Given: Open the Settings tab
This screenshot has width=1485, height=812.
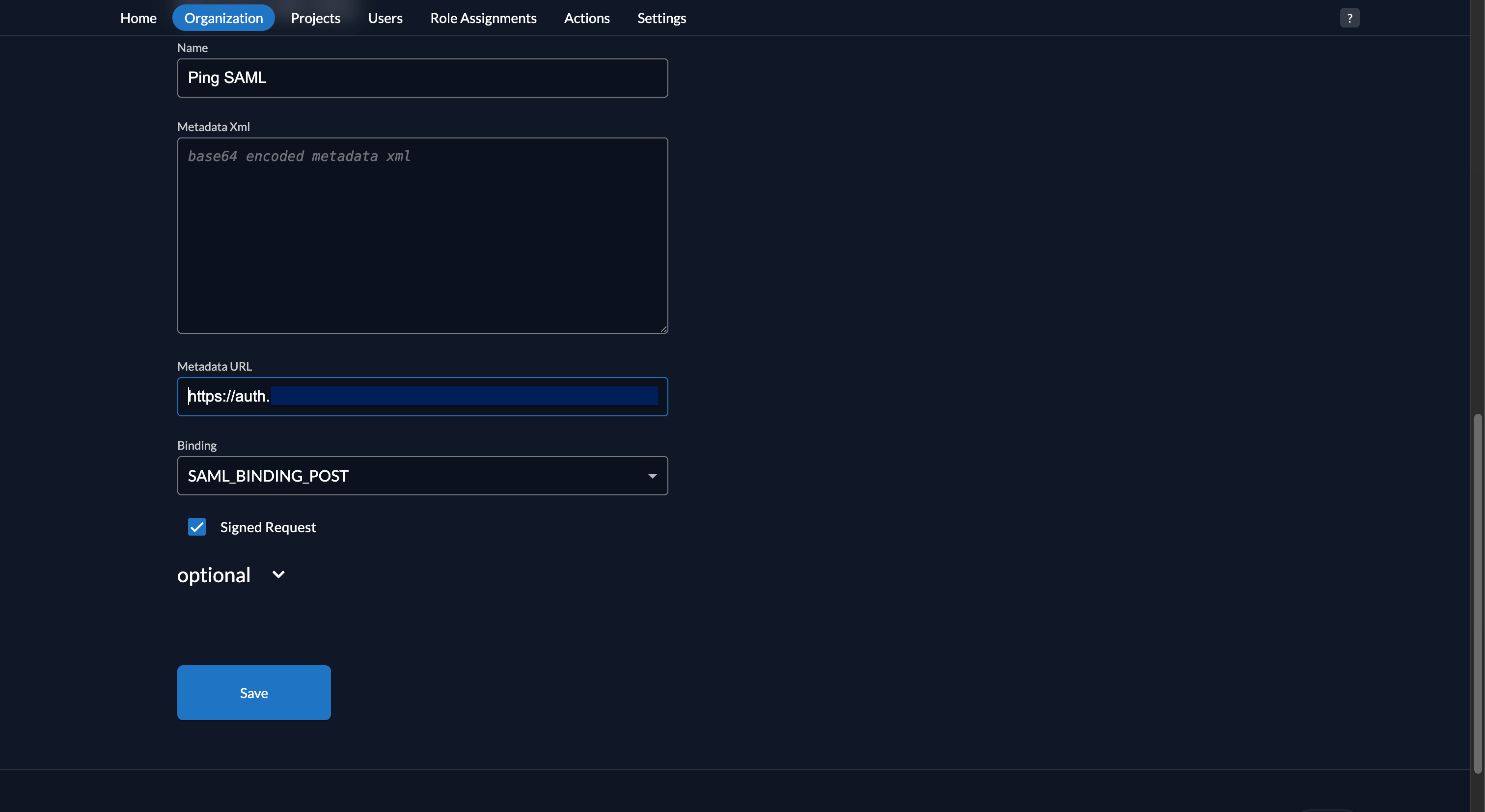Looking at the screenshot, I should [662, 18].
